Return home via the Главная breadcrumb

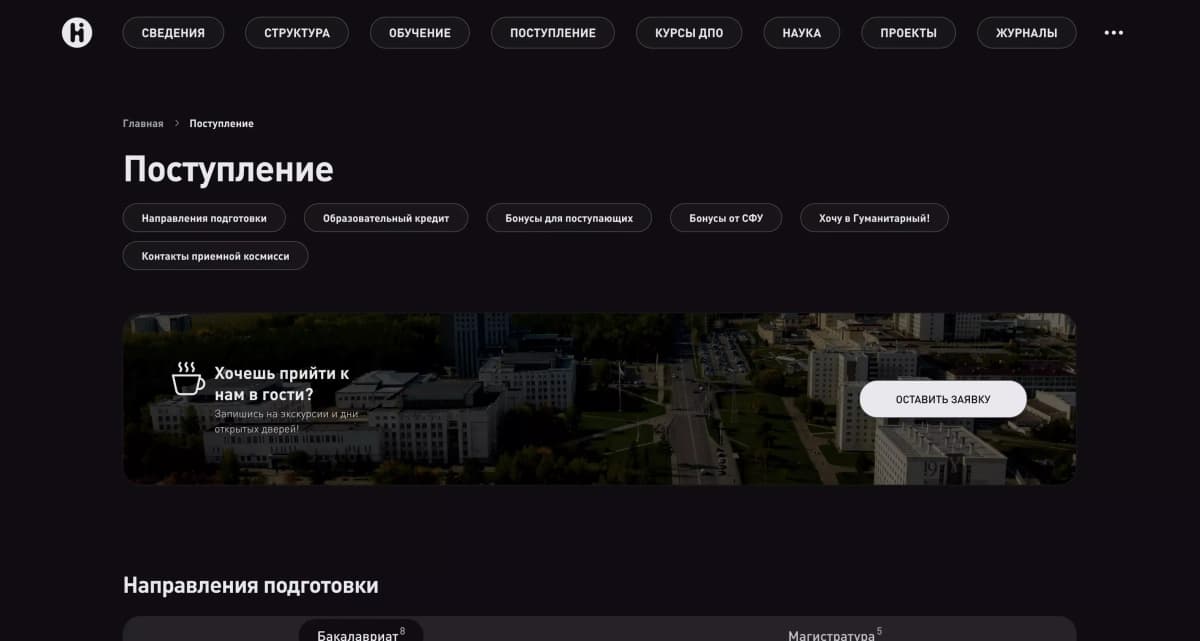coord(142,123)
